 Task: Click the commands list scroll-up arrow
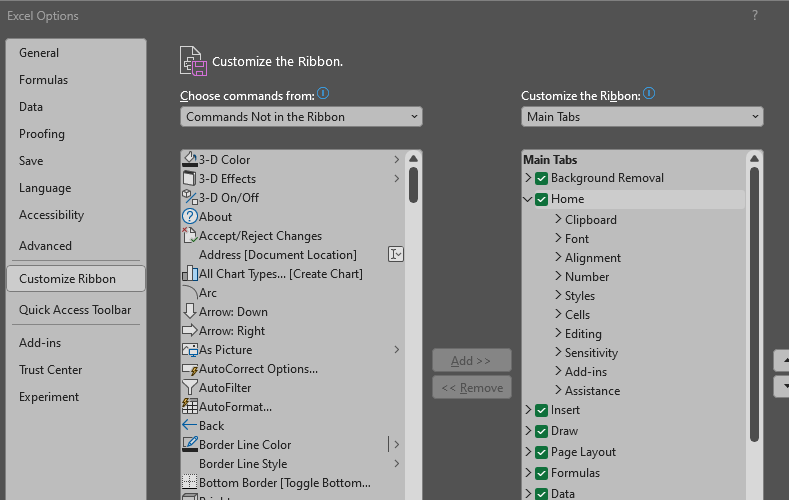[414, 158]
